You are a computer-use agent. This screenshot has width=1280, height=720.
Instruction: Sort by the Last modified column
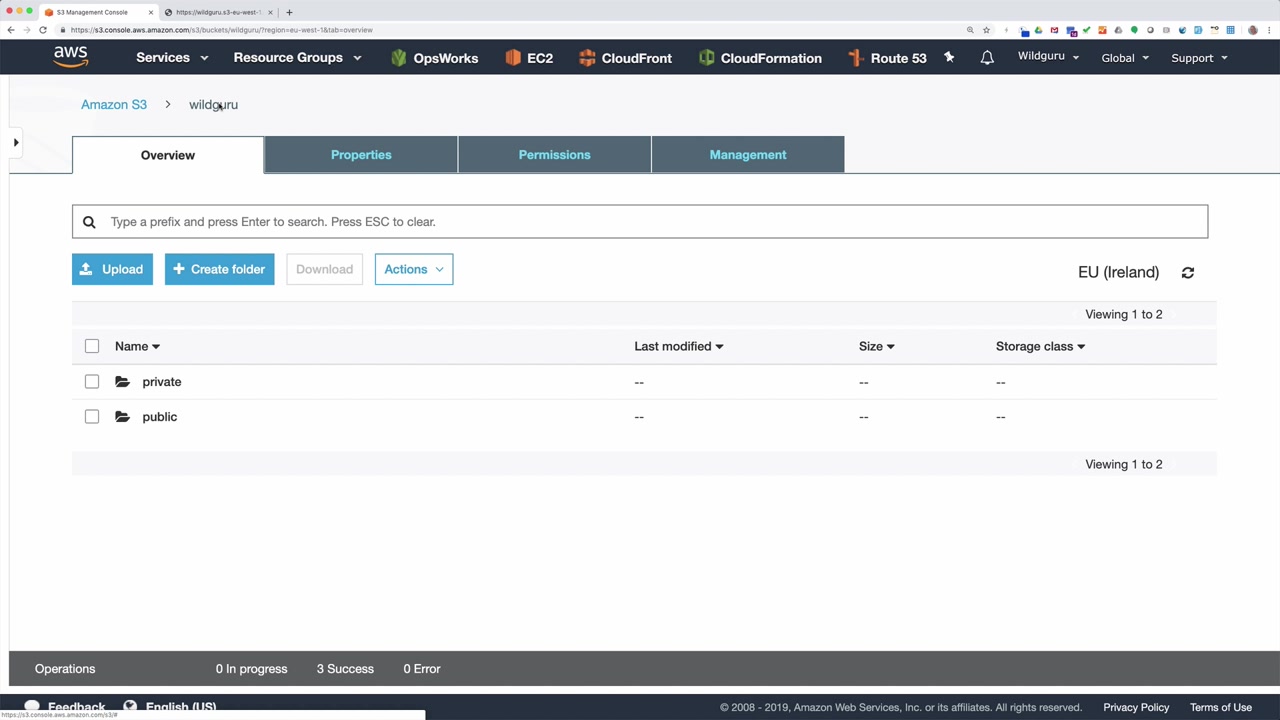pos(678,346)
